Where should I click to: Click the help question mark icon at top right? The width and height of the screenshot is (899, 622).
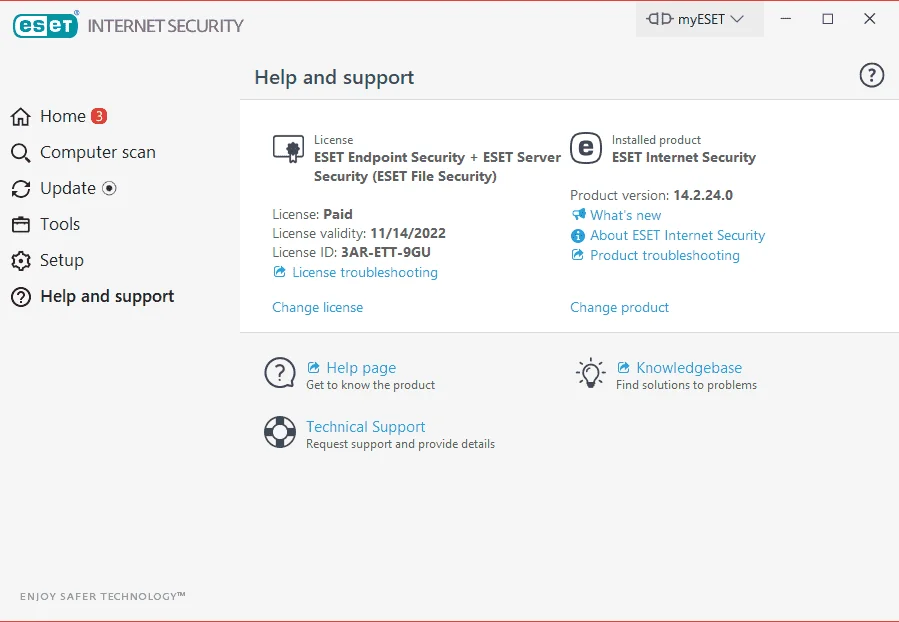pyautogui.click(x=871, y=75)
